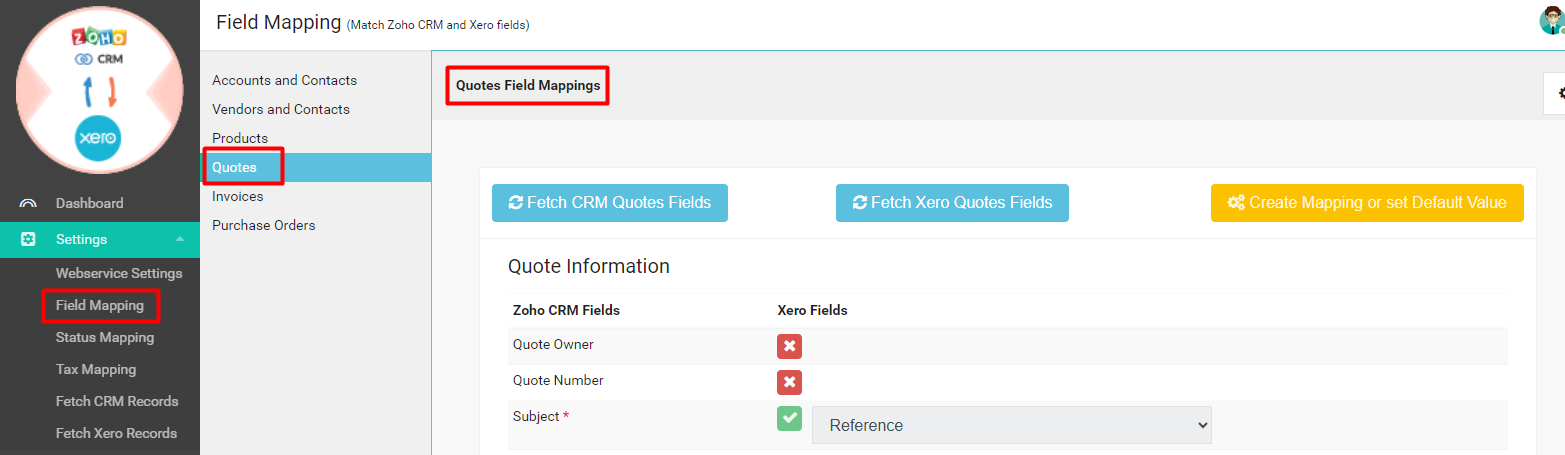This screenshot has height=455, width=1565.
Task: Select Field Mapping in sidebar
Action: pos(100,305)
